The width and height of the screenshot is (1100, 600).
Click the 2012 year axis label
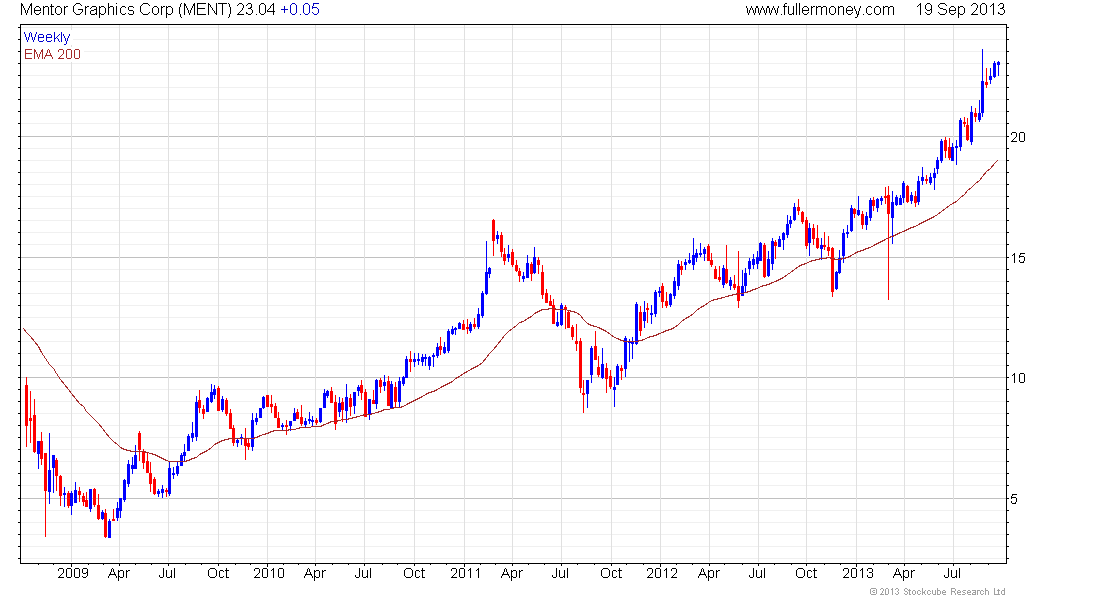(x=662, y=573)
